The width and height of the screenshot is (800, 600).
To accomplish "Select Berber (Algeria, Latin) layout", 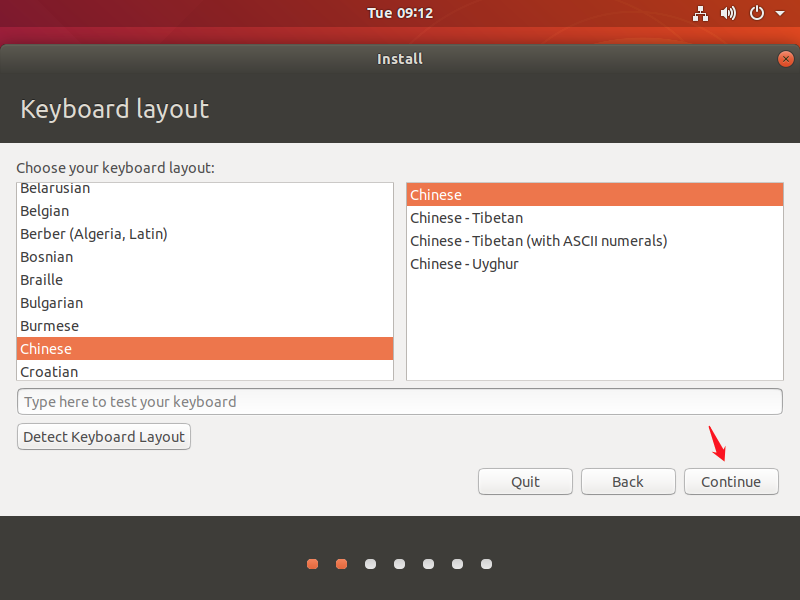I will coord(205,234).
